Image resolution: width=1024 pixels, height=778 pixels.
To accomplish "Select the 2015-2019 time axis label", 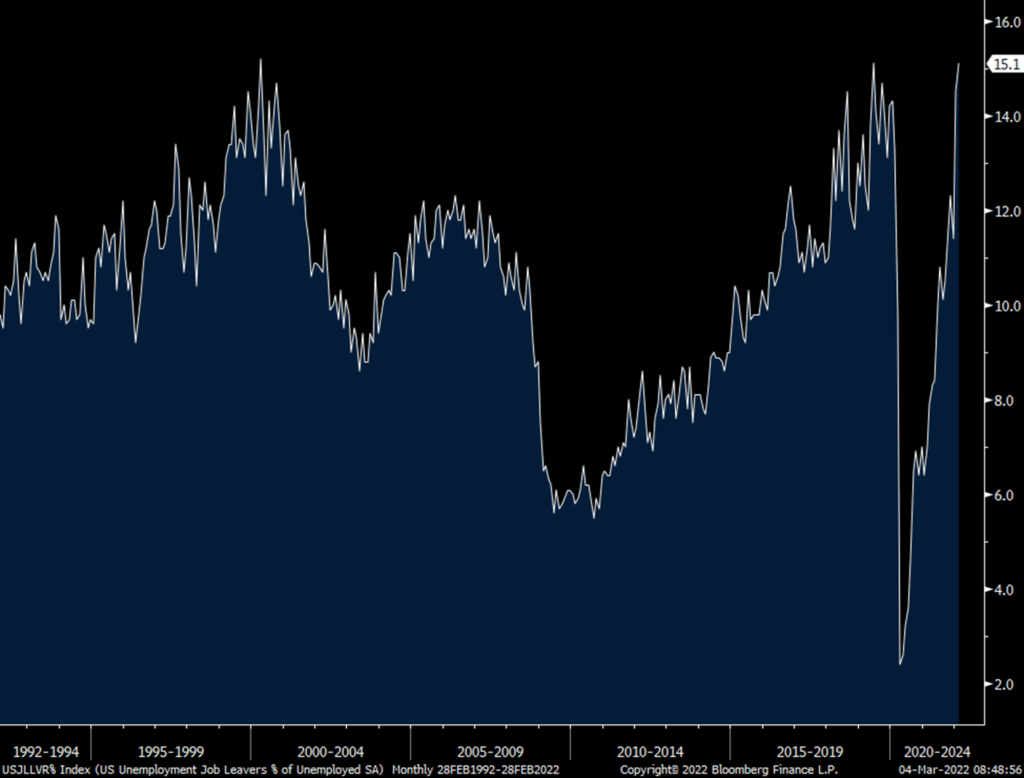I will click(810, 752).
